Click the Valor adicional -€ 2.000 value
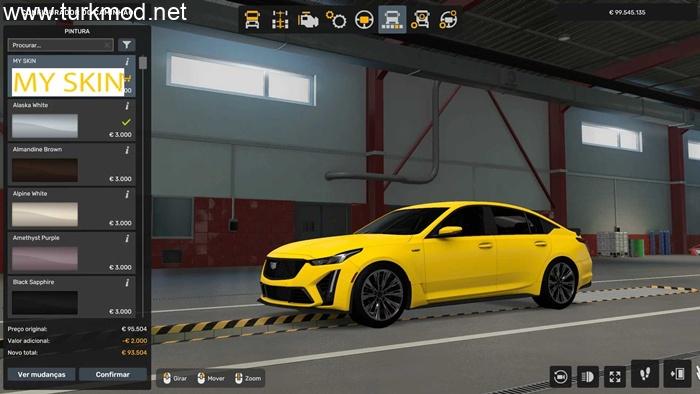Screen dimensions: 700x394 [x=134, y=340]
